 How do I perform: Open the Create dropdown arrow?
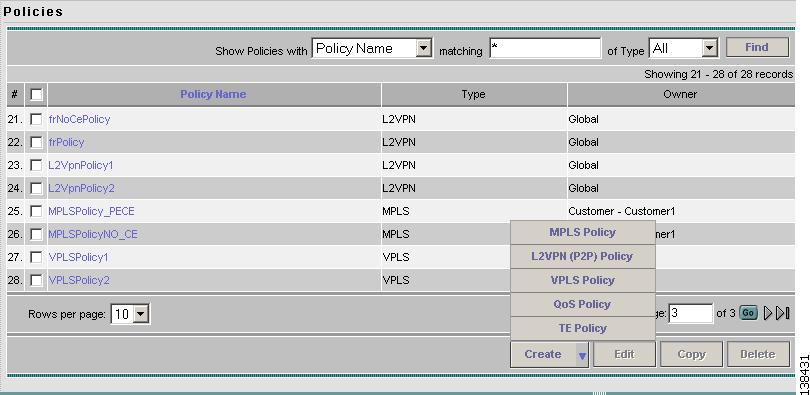[582, 355]
